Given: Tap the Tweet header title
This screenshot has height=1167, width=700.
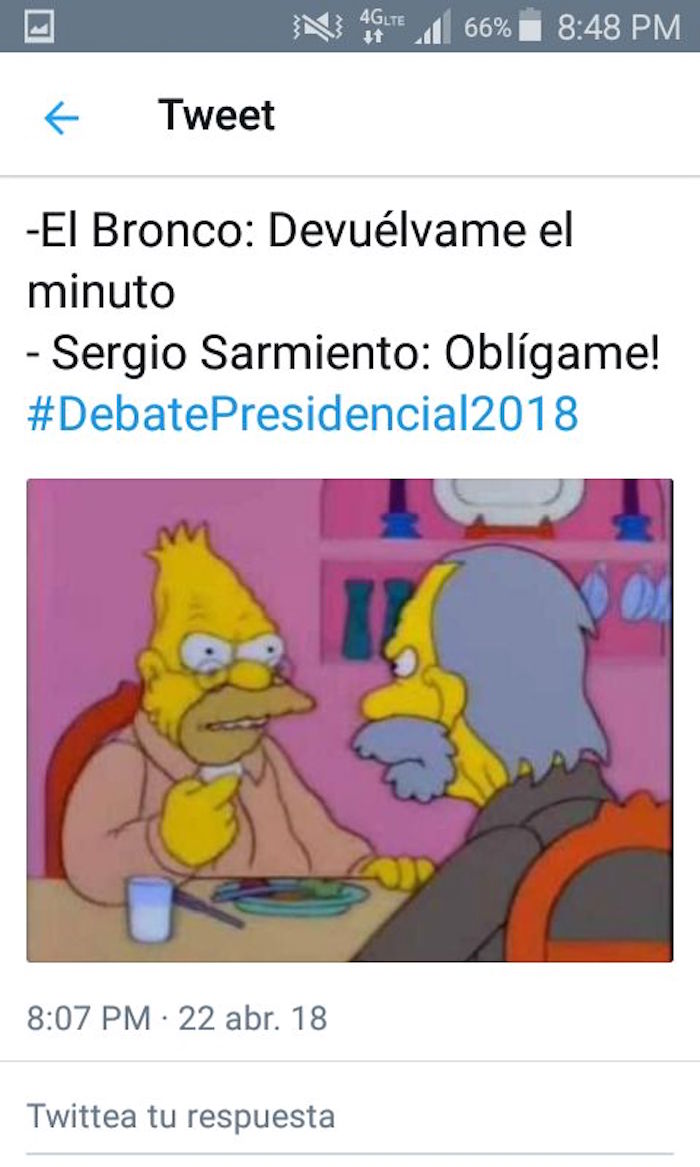Looking at the screenshot, I should (216, 115).
